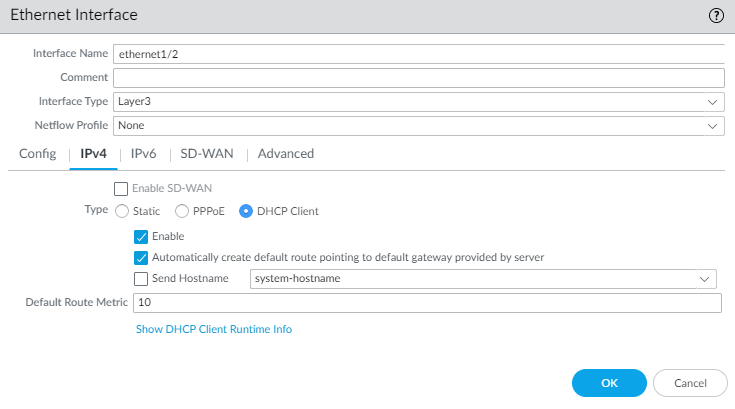Switch to the Config tab

coord(37,154)
